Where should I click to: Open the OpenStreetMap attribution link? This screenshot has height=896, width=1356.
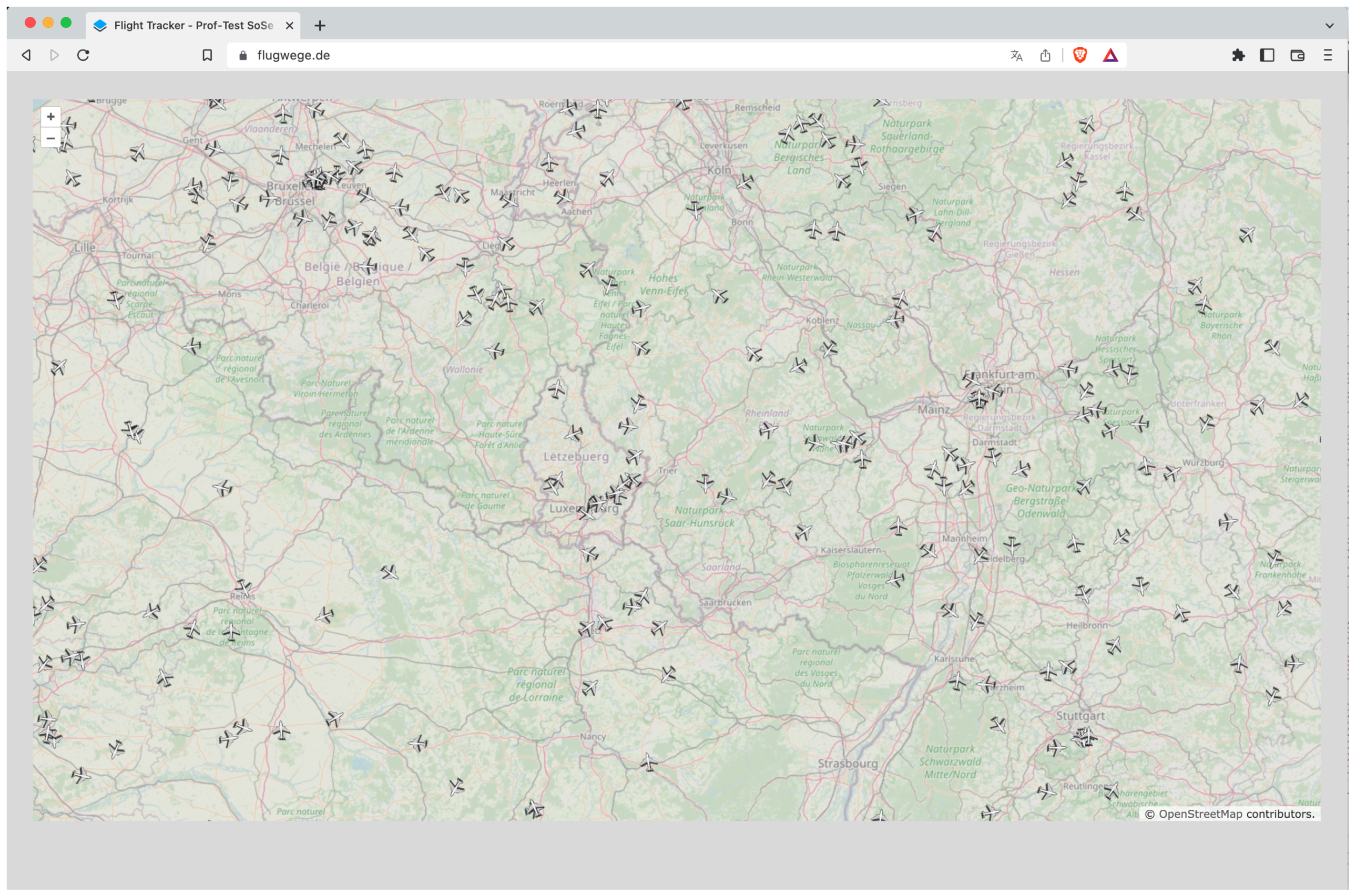point(1200,815)
